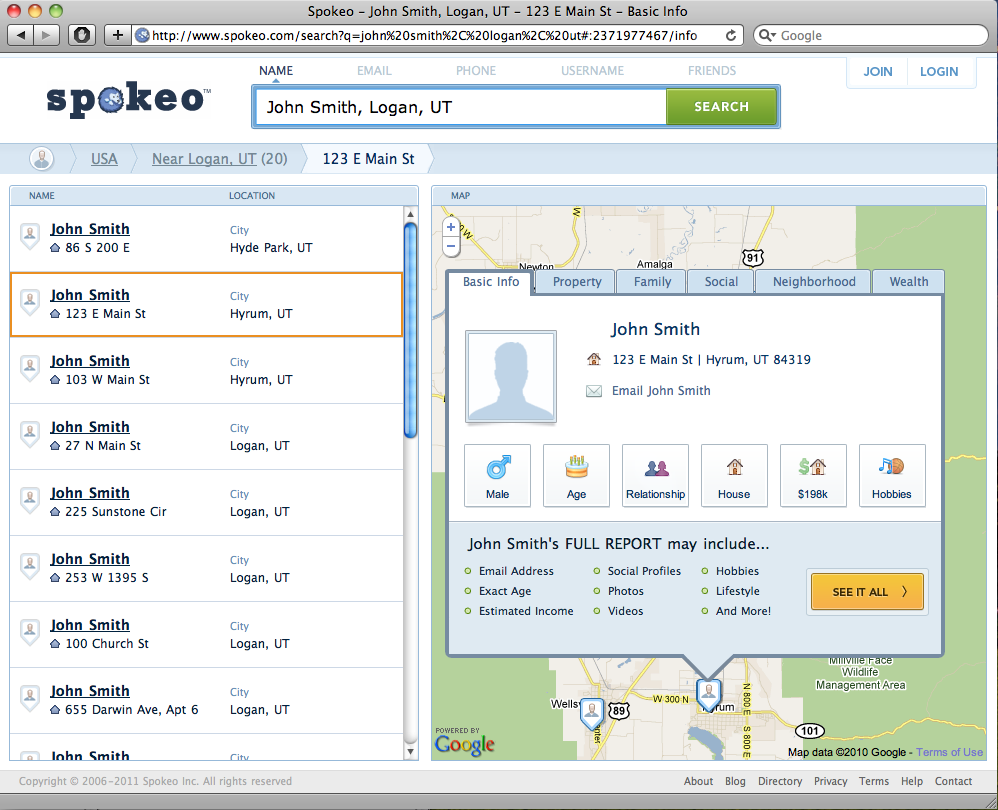
Task: Click the Email John Smith link
Action: coord(661,391)
